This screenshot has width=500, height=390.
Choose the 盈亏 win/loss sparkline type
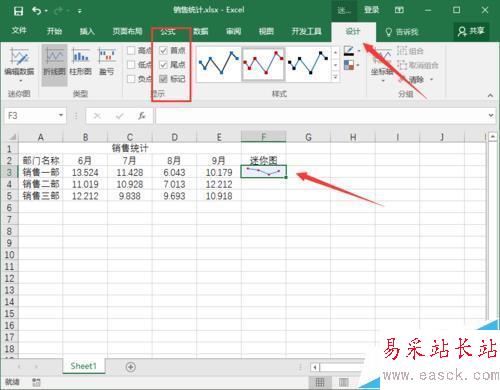pyautogui.click(x=107, y=62)
